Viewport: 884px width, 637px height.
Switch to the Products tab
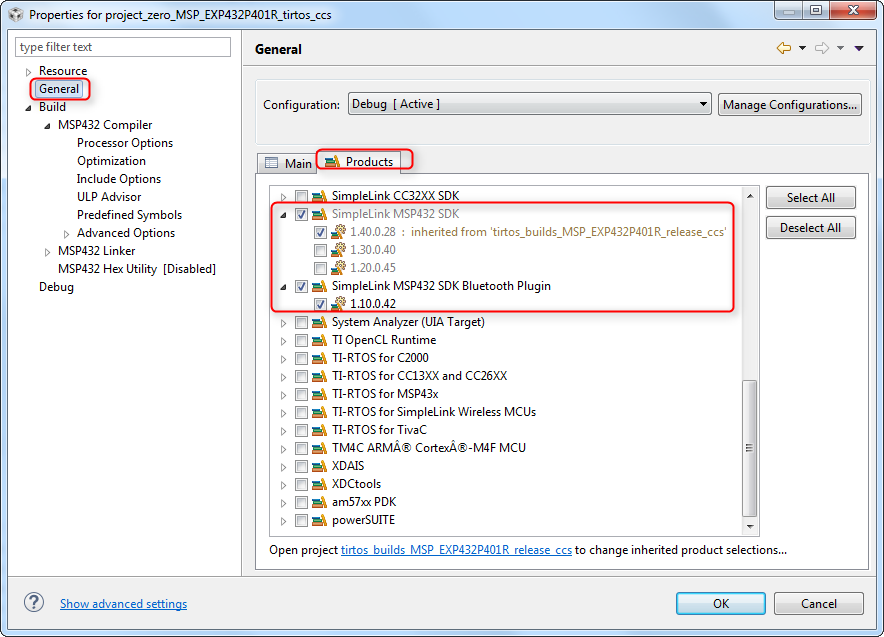pyautogui.click(x=359, y=161)
